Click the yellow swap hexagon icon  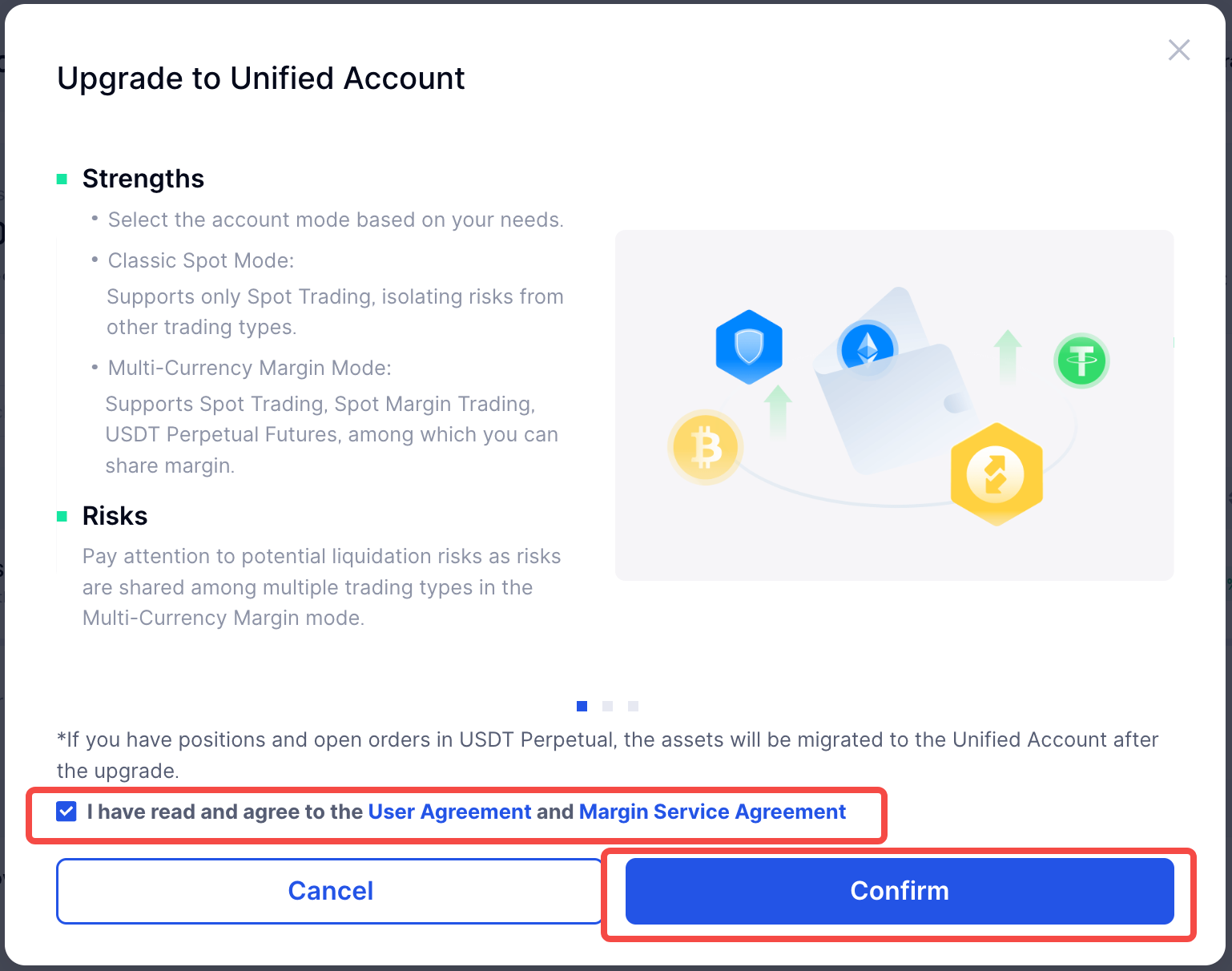coord(996,473)
